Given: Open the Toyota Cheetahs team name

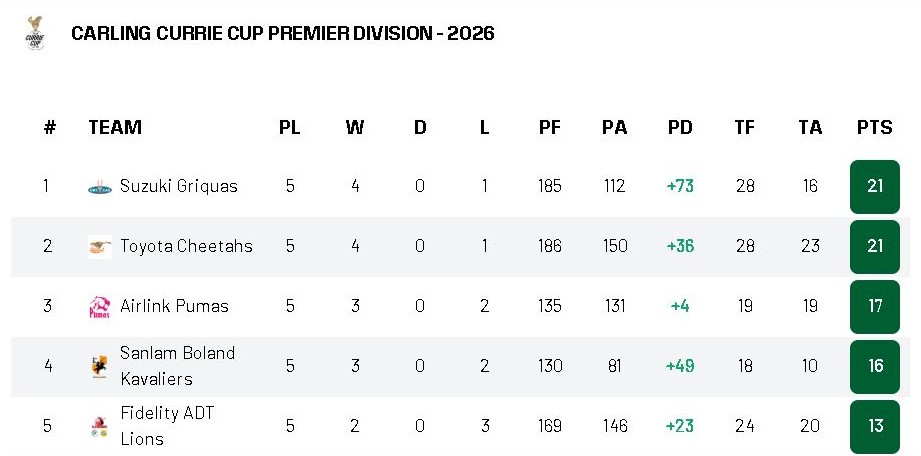Looking at the screenshot, I should pyautogui.click(x=186, y=246).
